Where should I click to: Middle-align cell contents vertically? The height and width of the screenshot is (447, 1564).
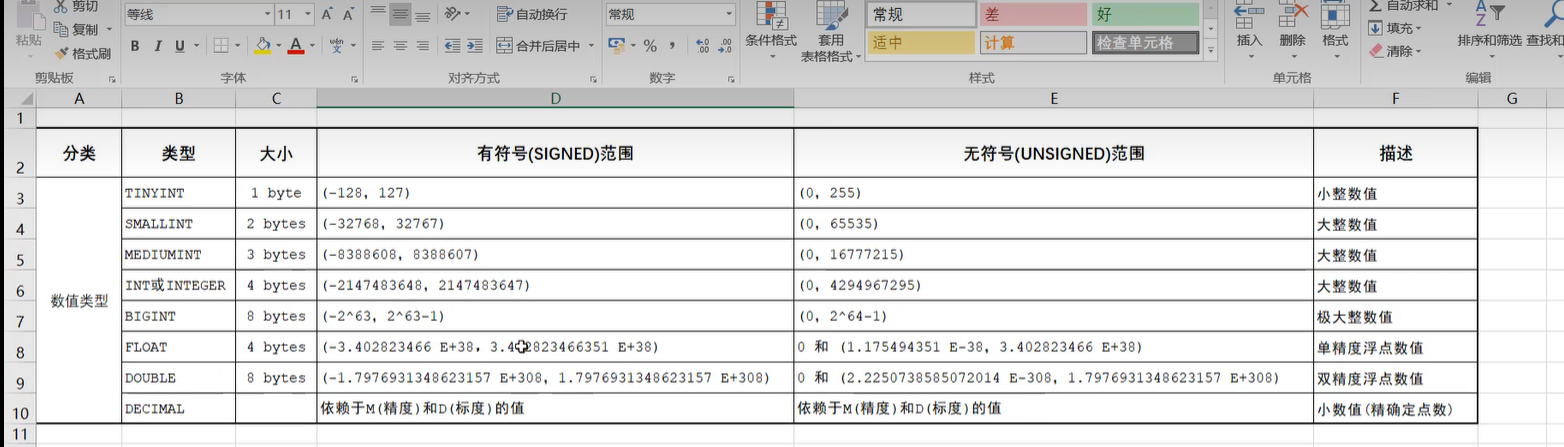pos(400,14)
